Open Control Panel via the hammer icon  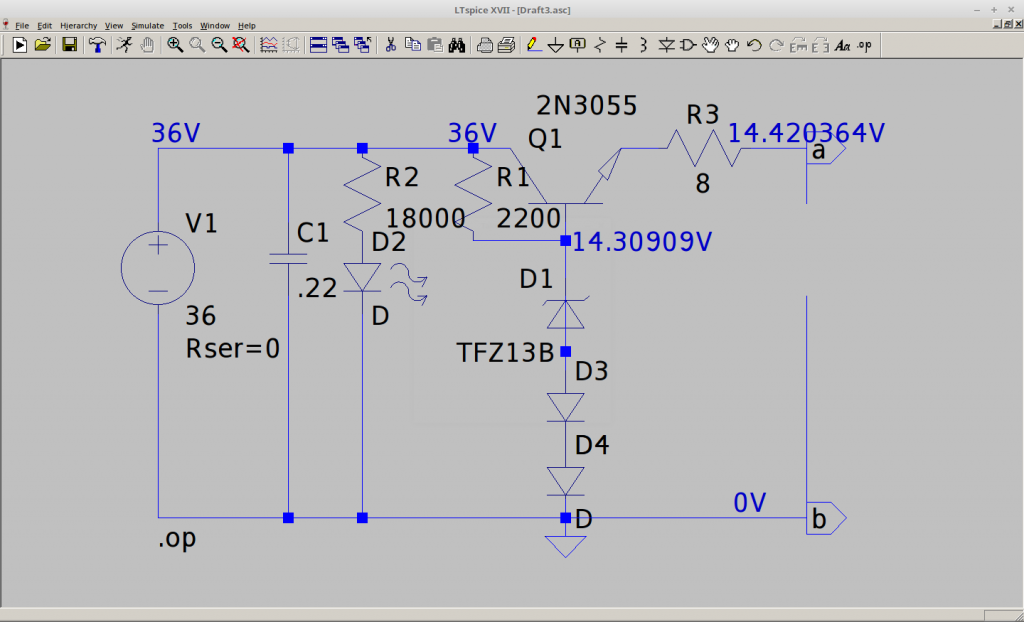pyautogui.click(x=97, y=44)
